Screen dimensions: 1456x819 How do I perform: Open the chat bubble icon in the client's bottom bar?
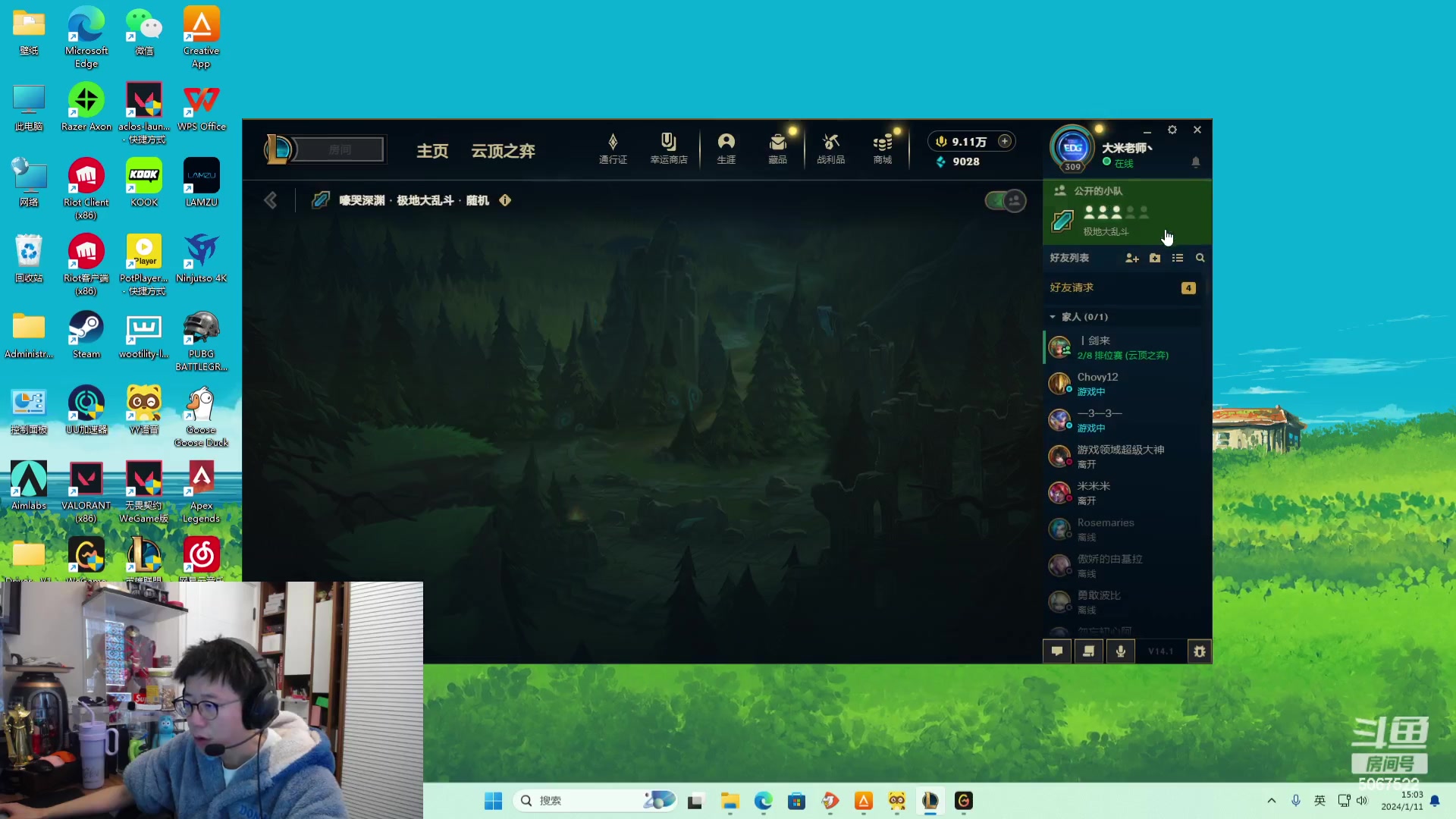pos(1057,651)
